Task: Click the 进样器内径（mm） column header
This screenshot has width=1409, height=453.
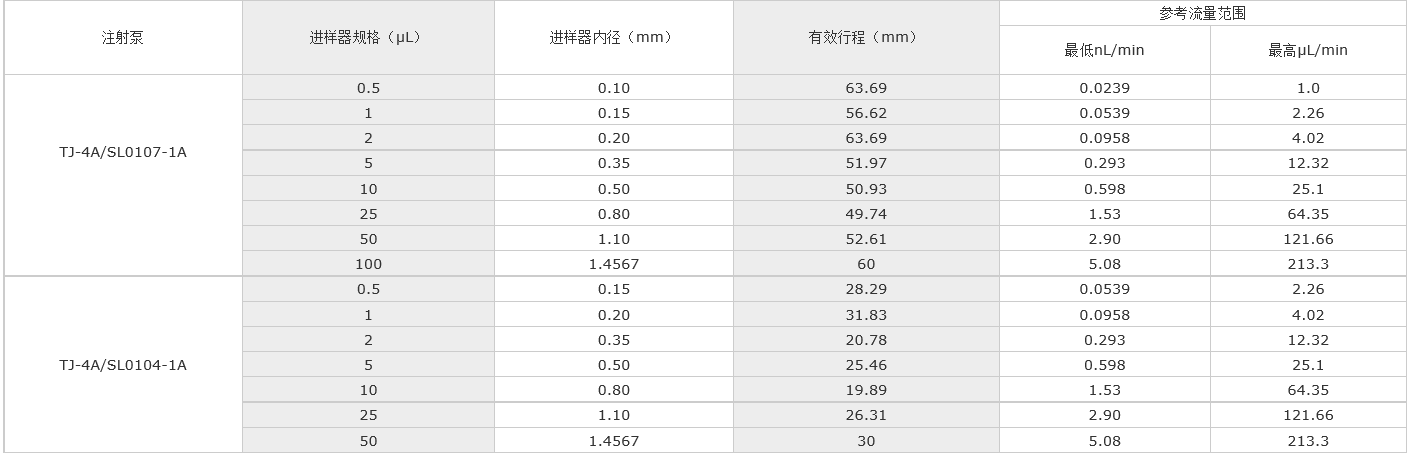Action: tap(613, 38)
